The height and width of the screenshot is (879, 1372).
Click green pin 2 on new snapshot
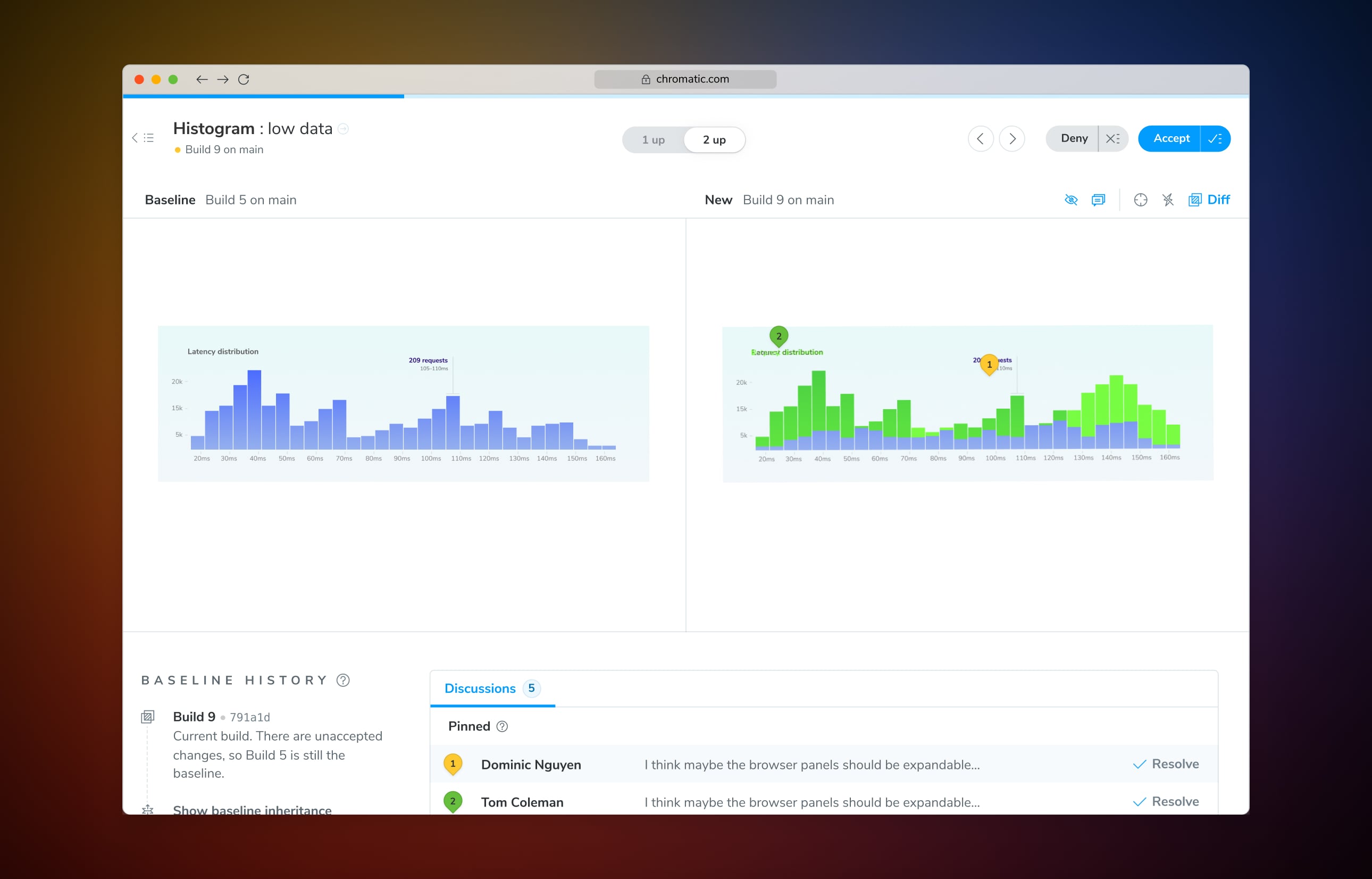click(779, 336)
